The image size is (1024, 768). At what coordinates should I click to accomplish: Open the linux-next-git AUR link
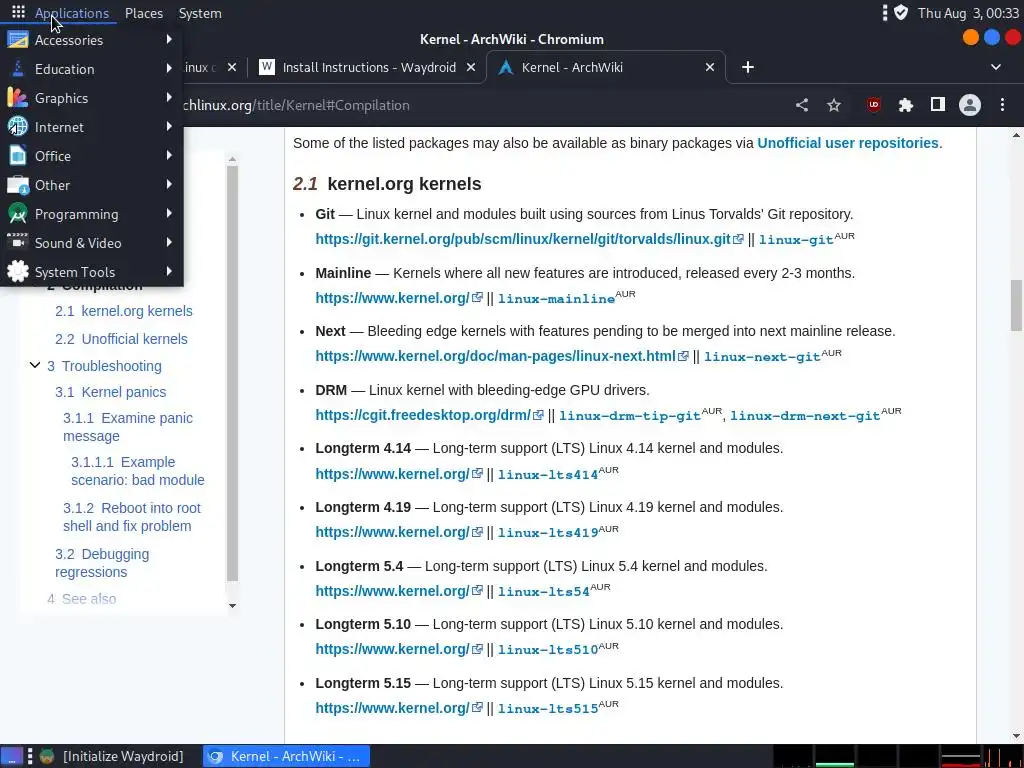pyautogui.click(x=762, y=357)
